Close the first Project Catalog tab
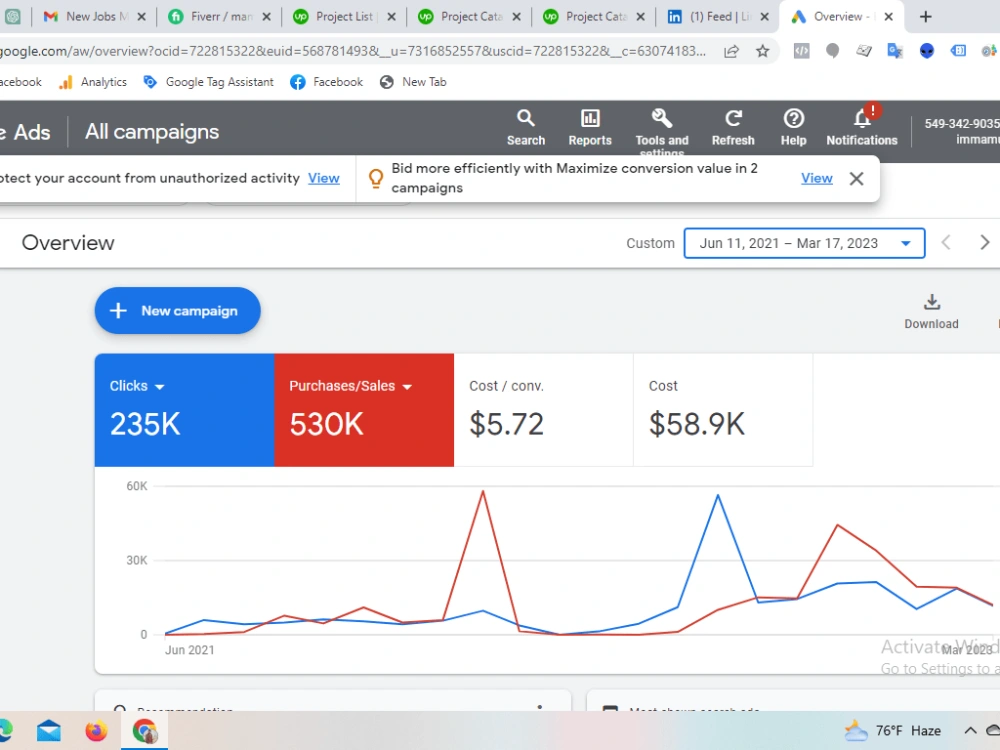The height and width of the screenshot is (750, 1000). pyautogui.click(x=516, y=17)
